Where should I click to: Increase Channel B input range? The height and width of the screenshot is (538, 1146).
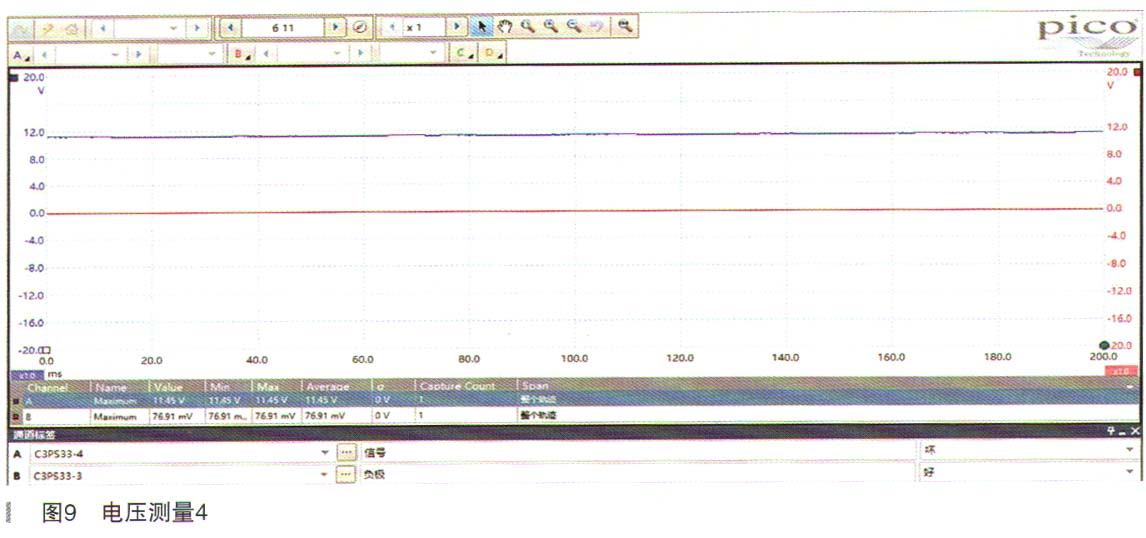click(360, 55)
